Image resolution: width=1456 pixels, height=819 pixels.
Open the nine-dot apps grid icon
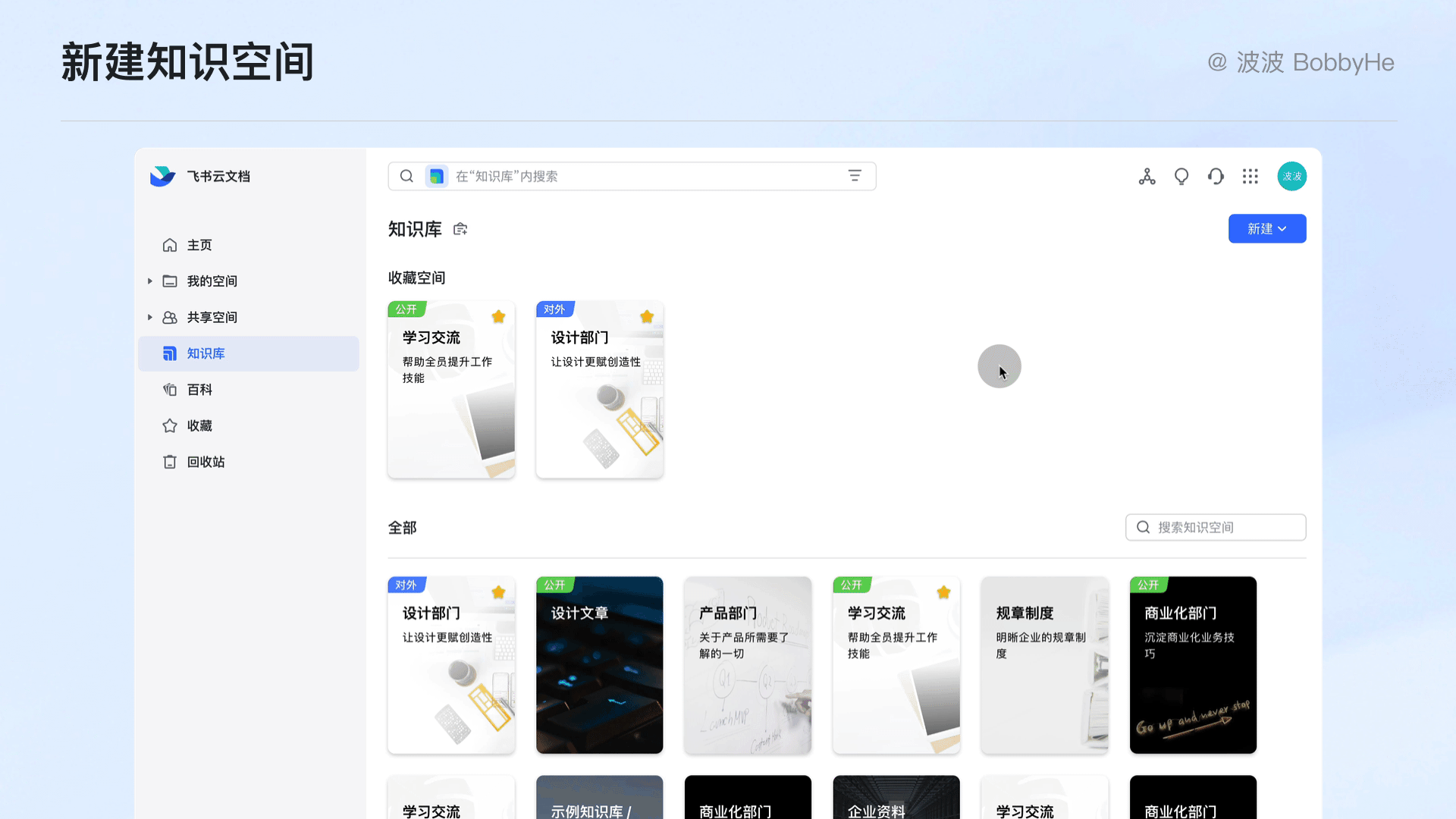click(x=1250, y=177)
